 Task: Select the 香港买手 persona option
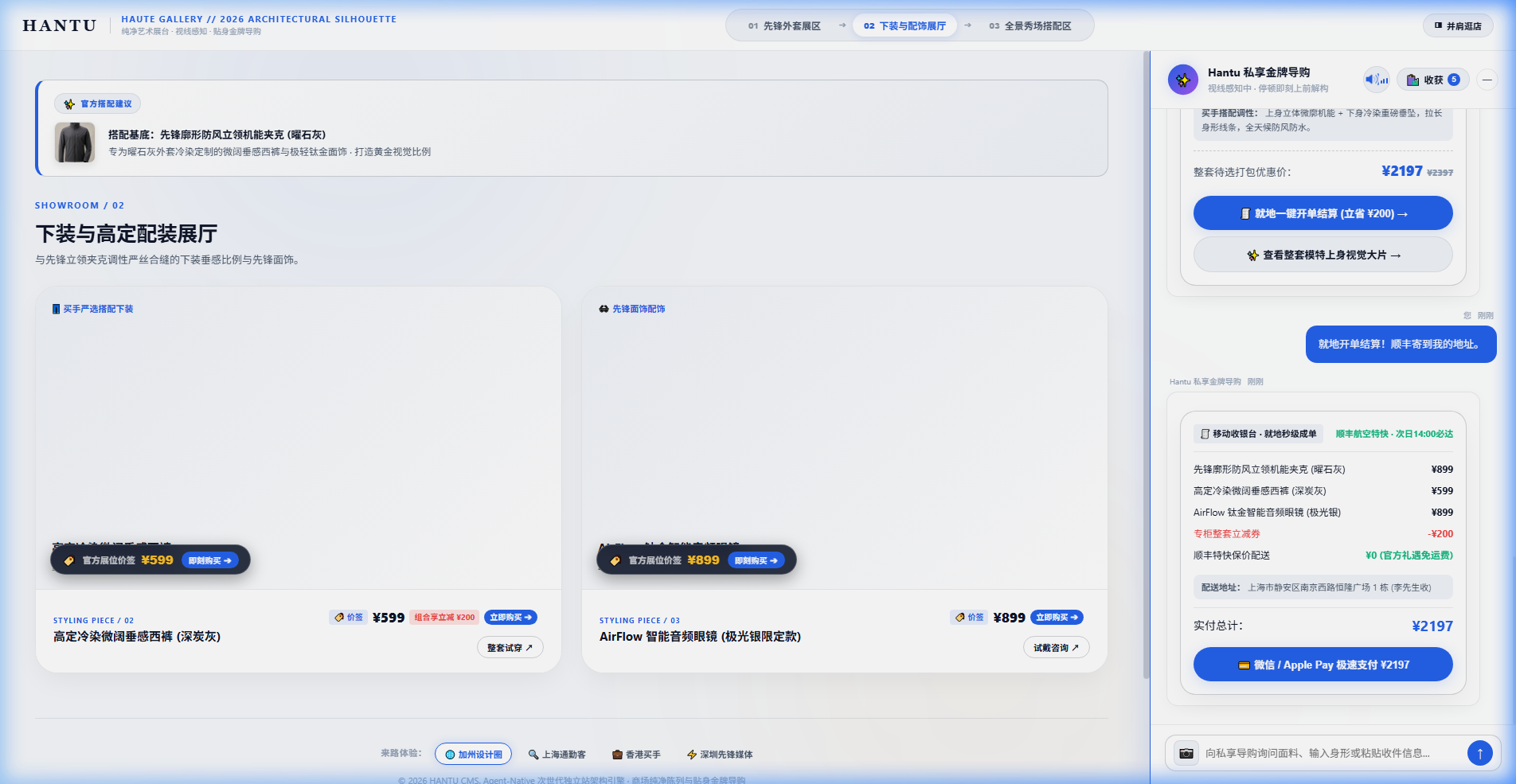click(636, 755)
